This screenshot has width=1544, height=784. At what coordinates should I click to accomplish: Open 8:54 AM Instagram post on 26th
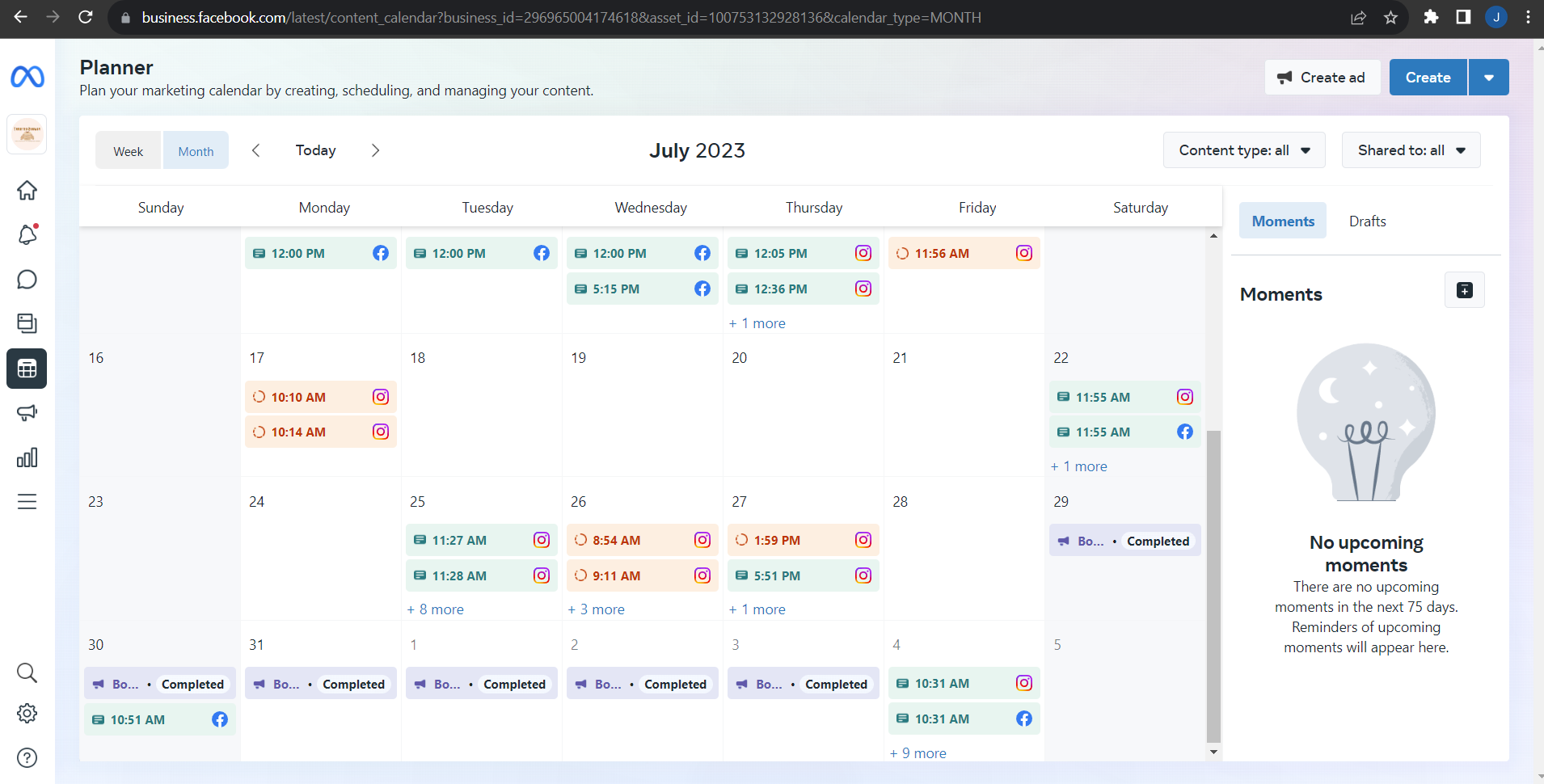643,540
